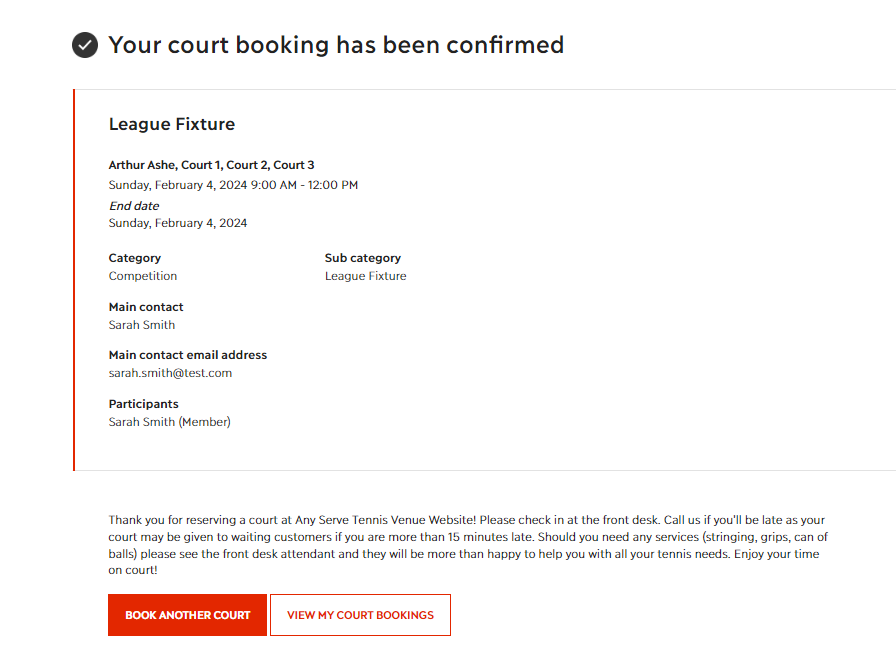Click the Arthur Ashe, Court 1, Court 2, Court 3 line
The height and width of the screenshot is (660, 896).
(211, 165)
